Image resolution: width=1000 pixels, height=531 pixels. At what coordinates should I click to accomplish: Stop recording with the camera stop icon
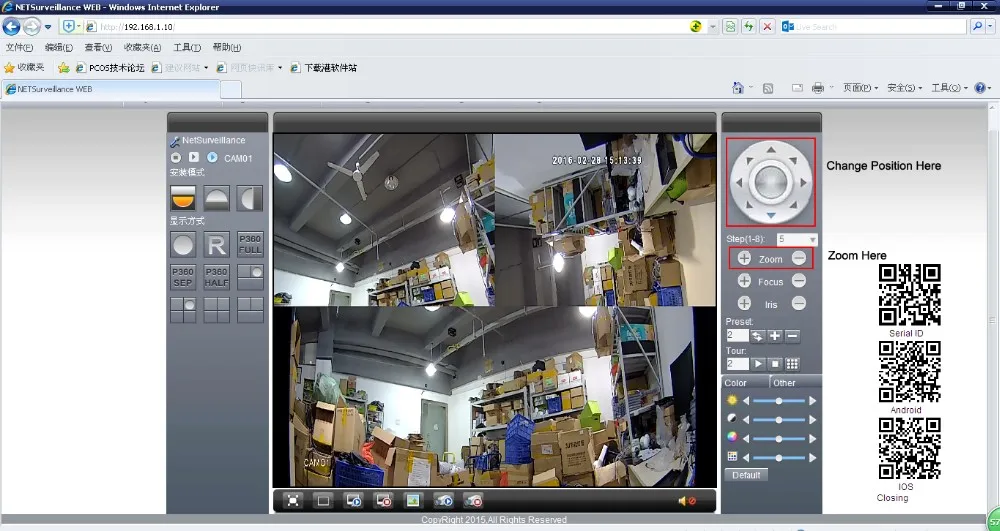(473, 501)
